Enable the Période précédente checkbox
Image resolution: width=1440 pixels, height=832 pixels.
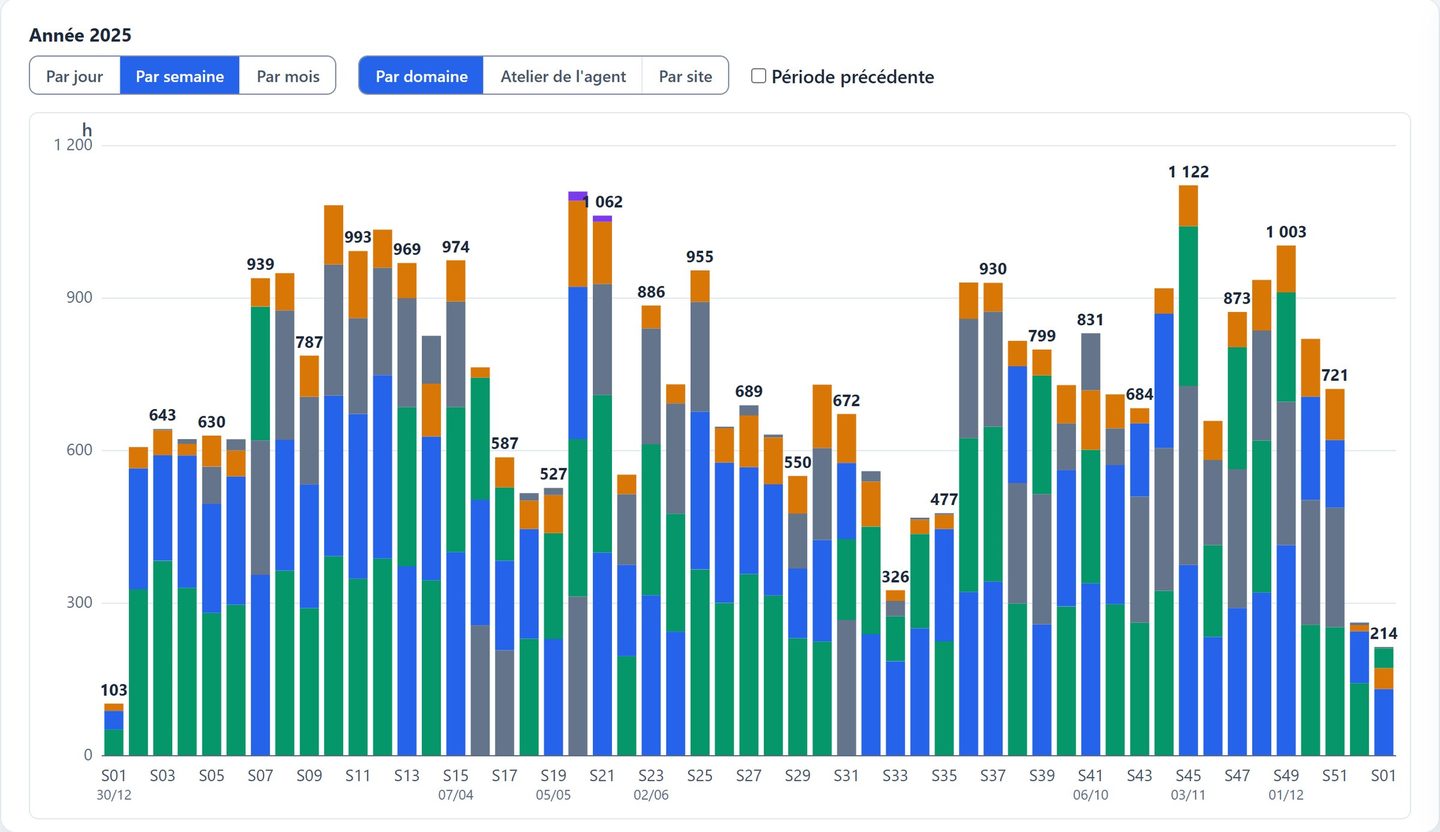[x=759, y=76]
